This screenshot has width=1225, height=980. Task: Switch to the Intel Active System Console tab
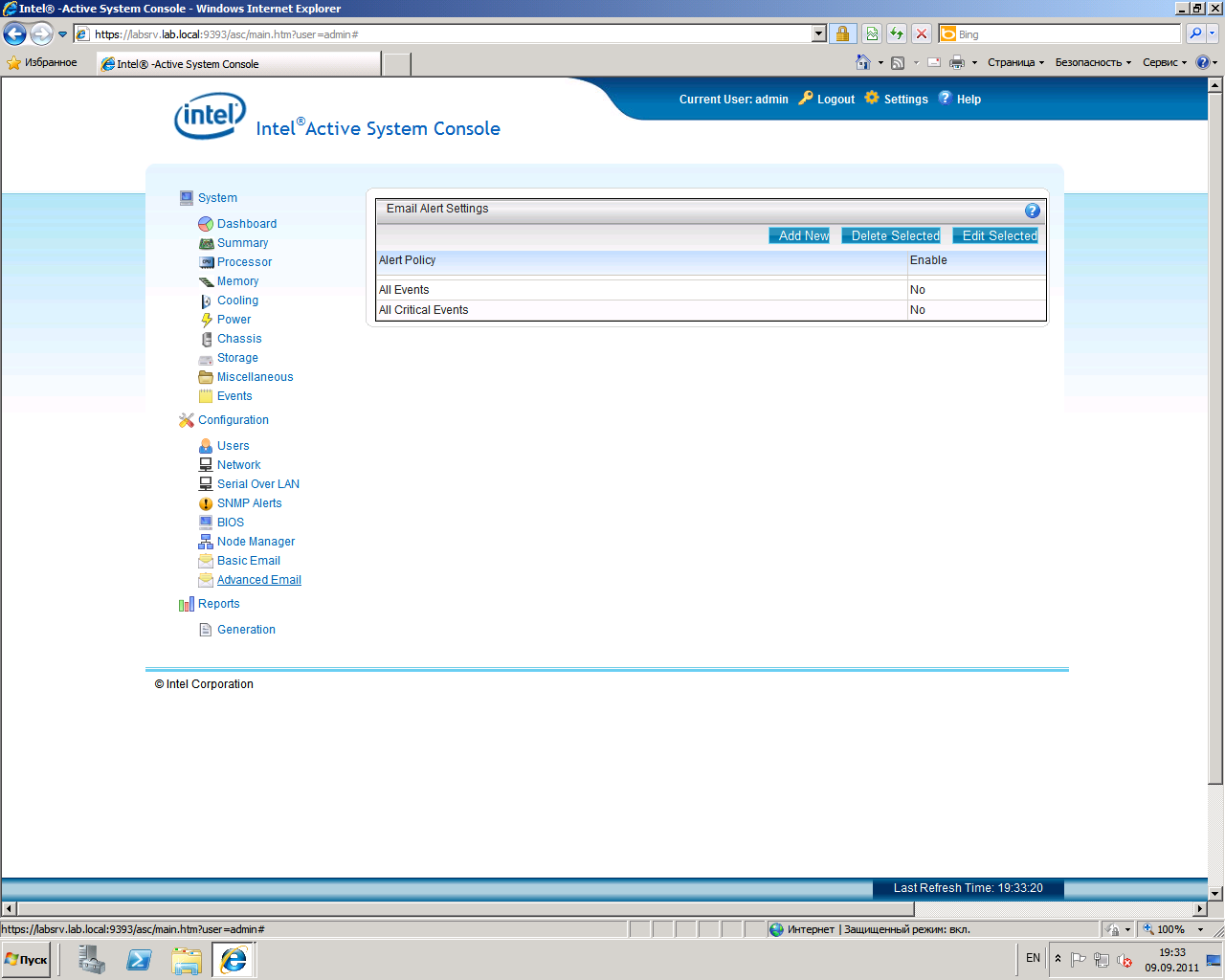coord(239,64)
